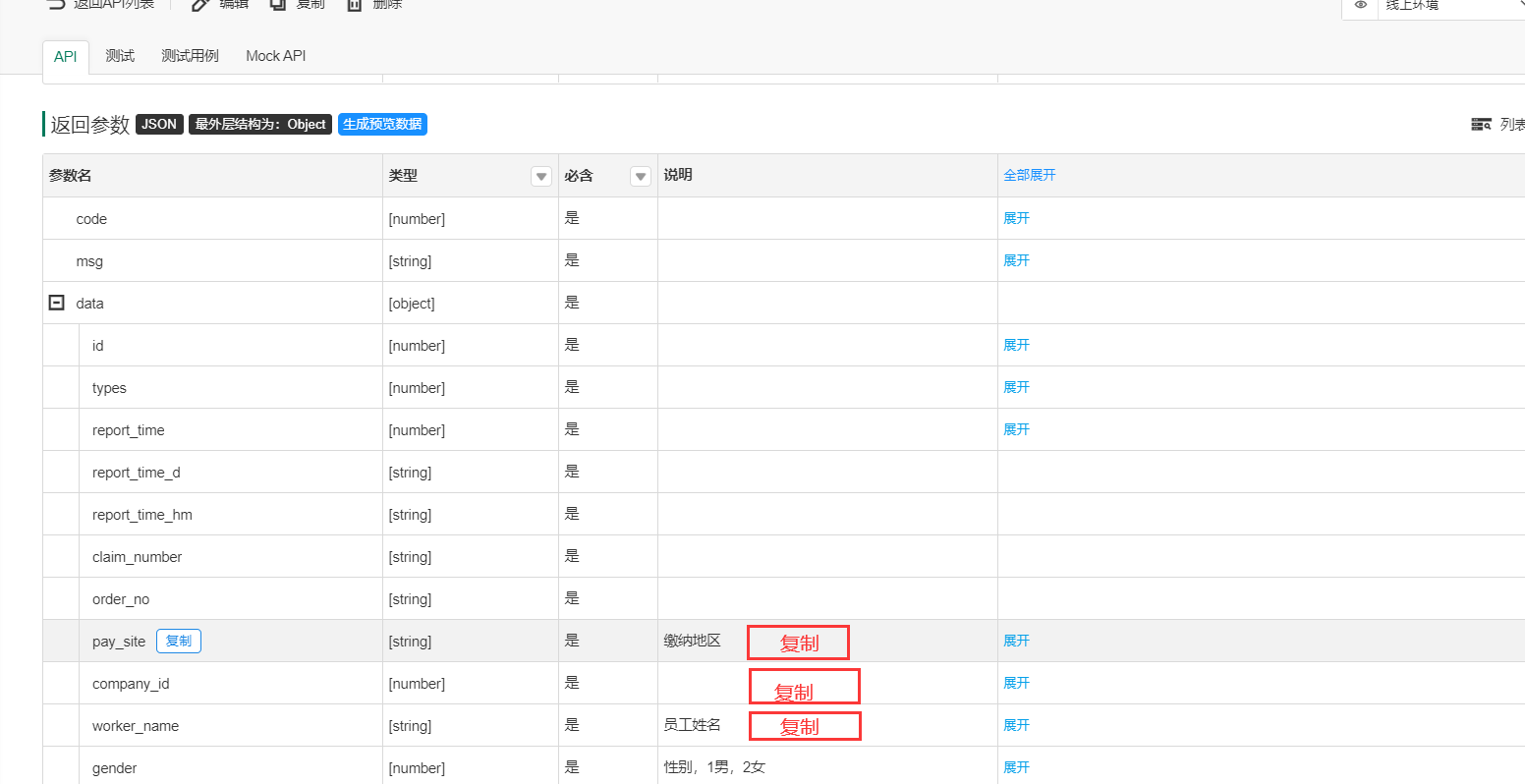The image size is (1525, 784).
Task: Select the worker_name parameter name
Action: pos(136,726)
